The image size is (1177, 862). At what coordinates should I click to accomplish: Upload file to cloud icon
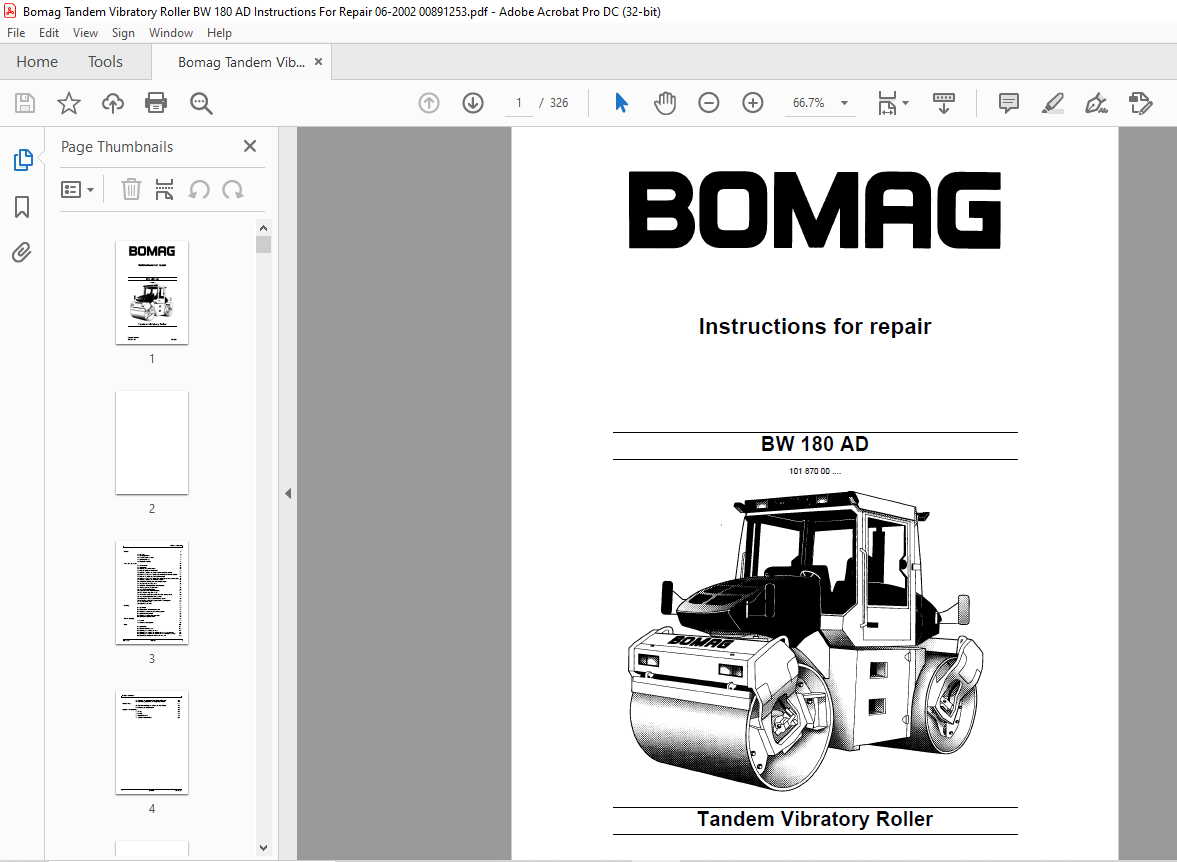[x=113, y=103]
